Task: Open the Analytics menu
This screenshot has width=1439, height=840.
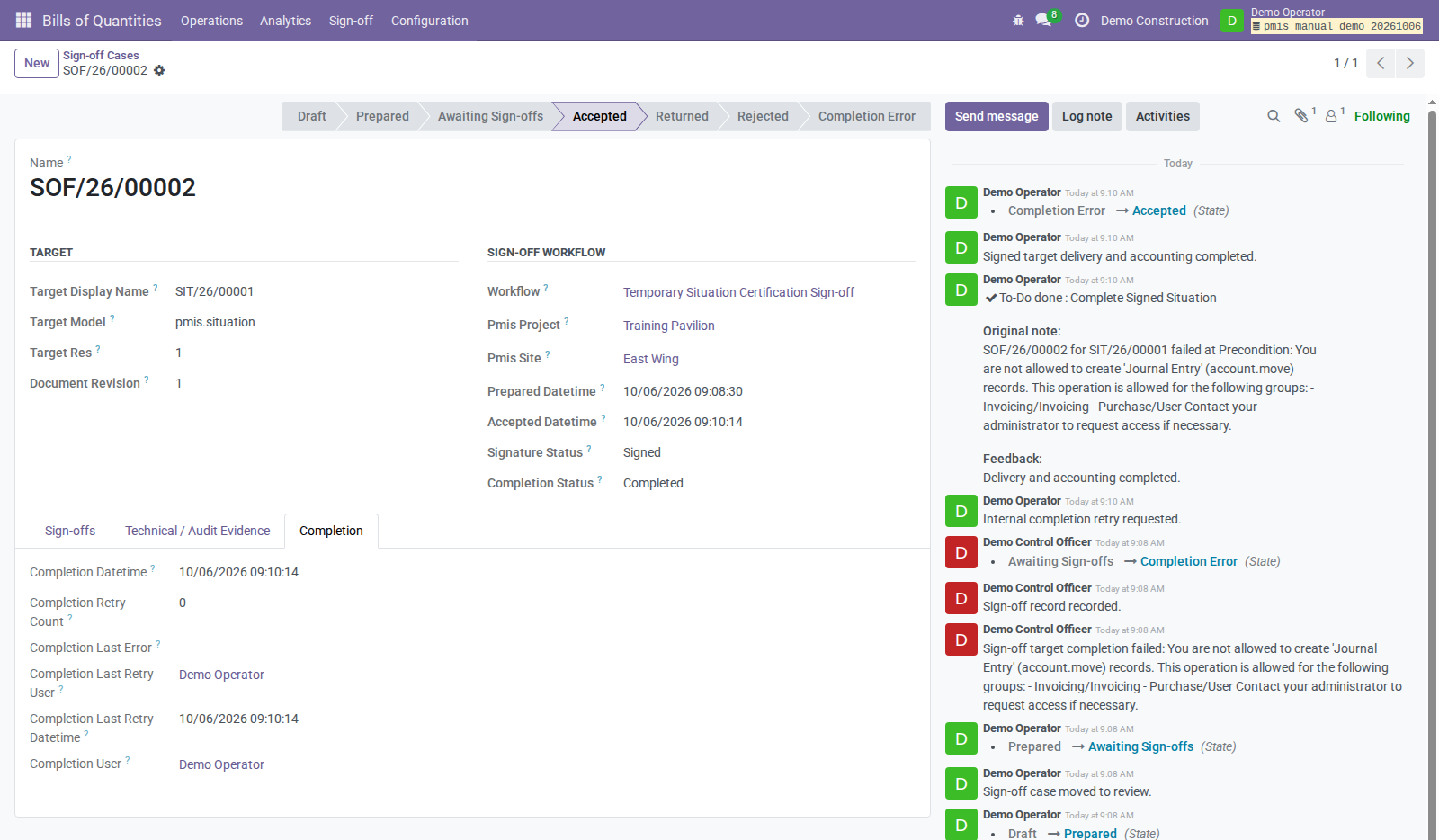Action: [285, 21]
